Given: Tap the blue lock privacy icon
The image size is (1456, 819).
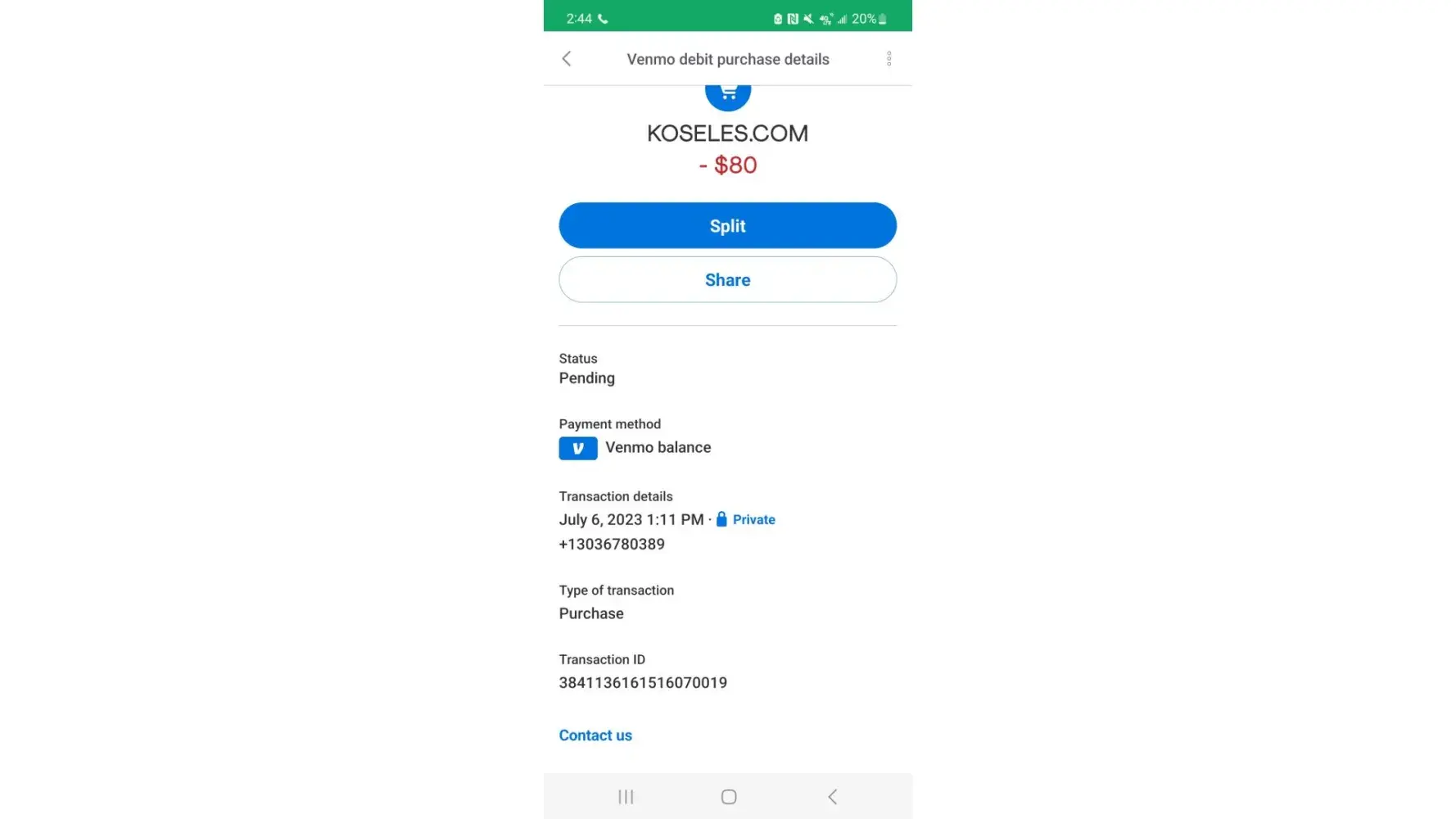Looking at the screenshot, I should click(721, 519).
